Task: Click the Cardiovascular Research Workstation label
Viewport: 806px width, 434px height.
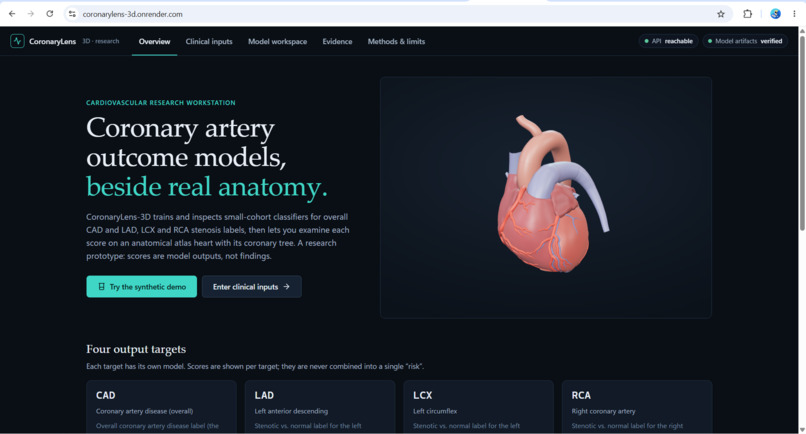Action: pos(161,102)
